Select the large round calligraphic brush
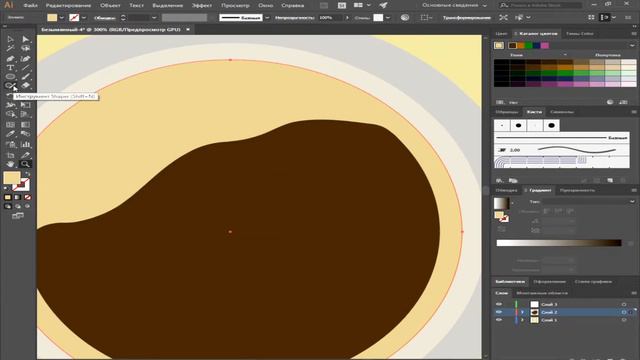Image resolution: width=640 pixels, height=360 pixels. [551, 125]
